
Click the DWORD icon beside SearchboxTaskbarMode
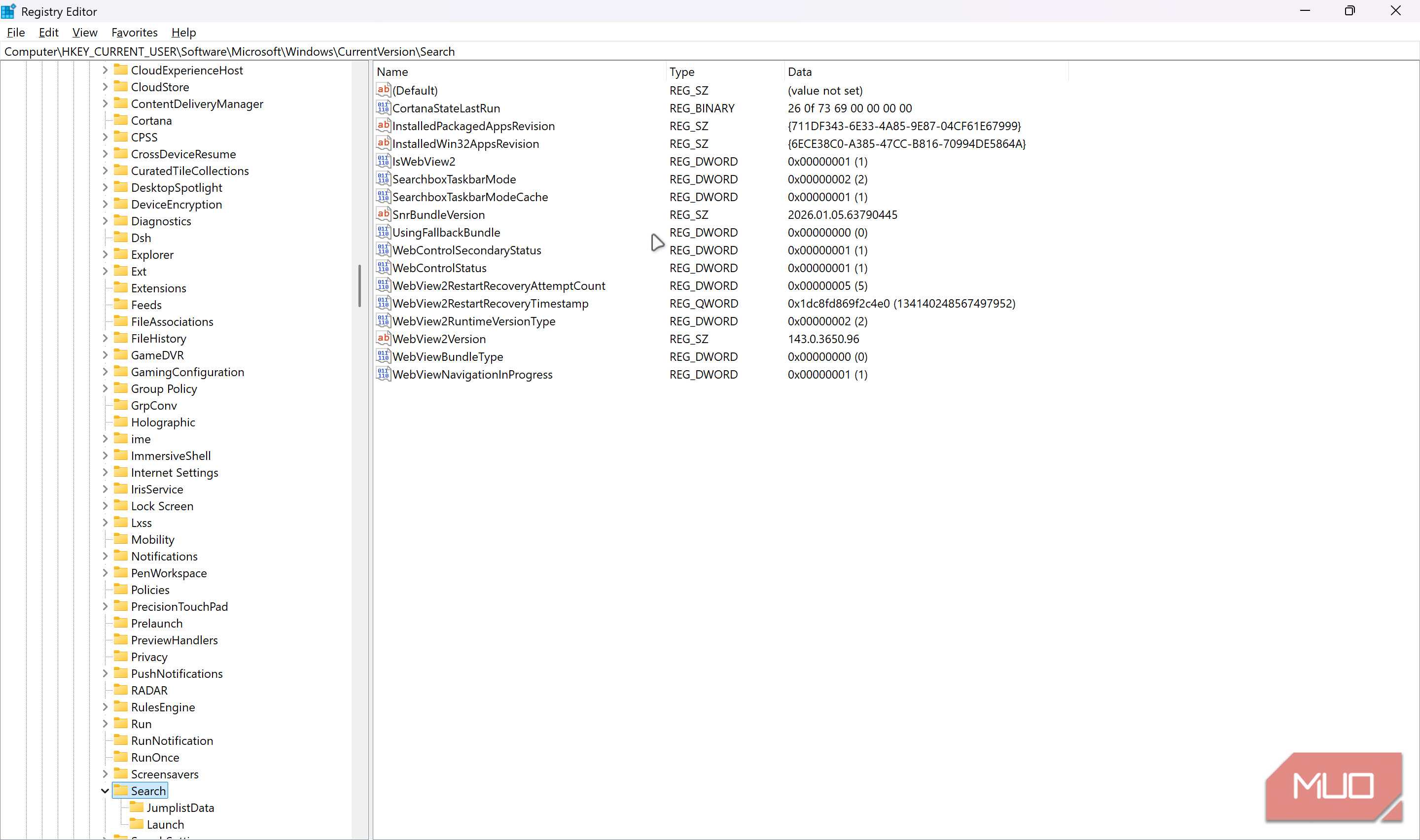[x=383, y=178]
